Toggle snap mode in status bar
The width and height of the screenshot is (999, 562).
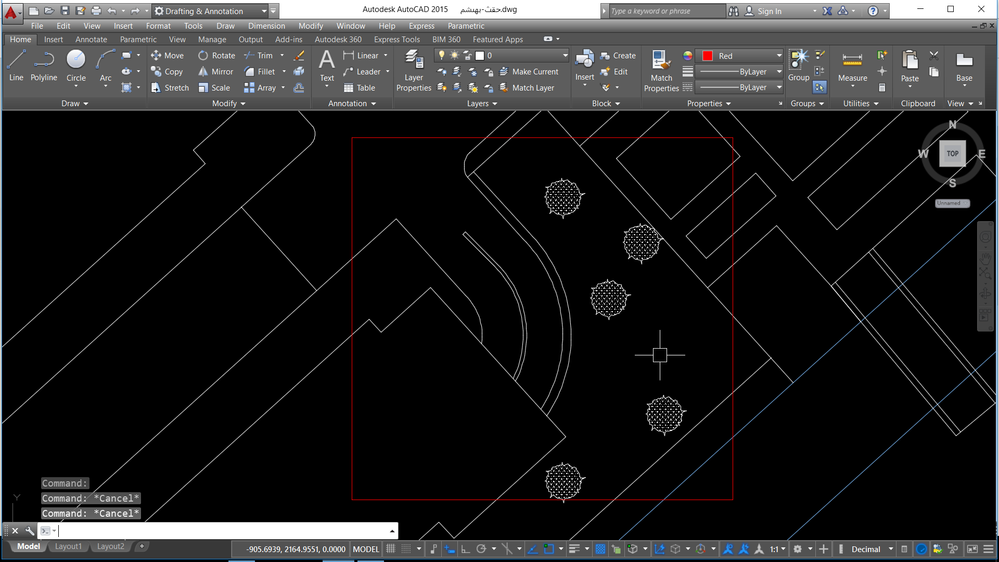pyautogui.click(x=406, y=549)
